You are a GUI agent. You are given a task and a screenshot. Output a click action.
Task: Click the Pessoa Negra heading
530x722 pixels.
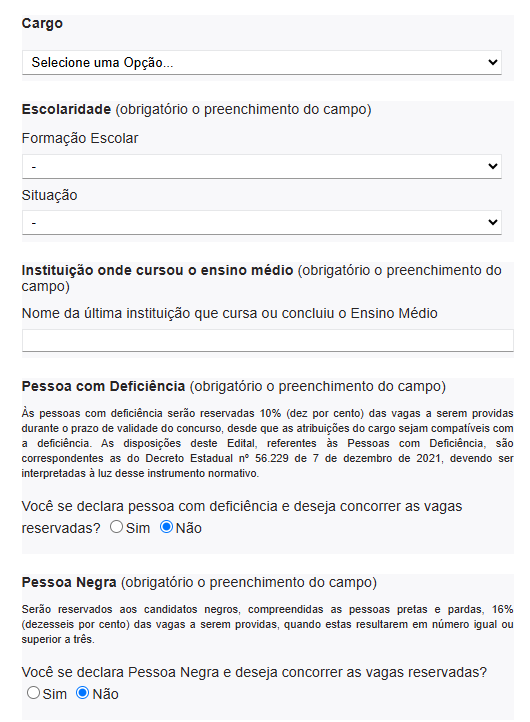tap(69, 582)
